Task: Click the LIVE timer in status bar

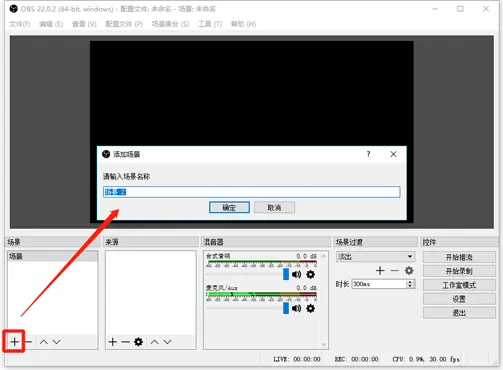Action: [x=297, y=359]
